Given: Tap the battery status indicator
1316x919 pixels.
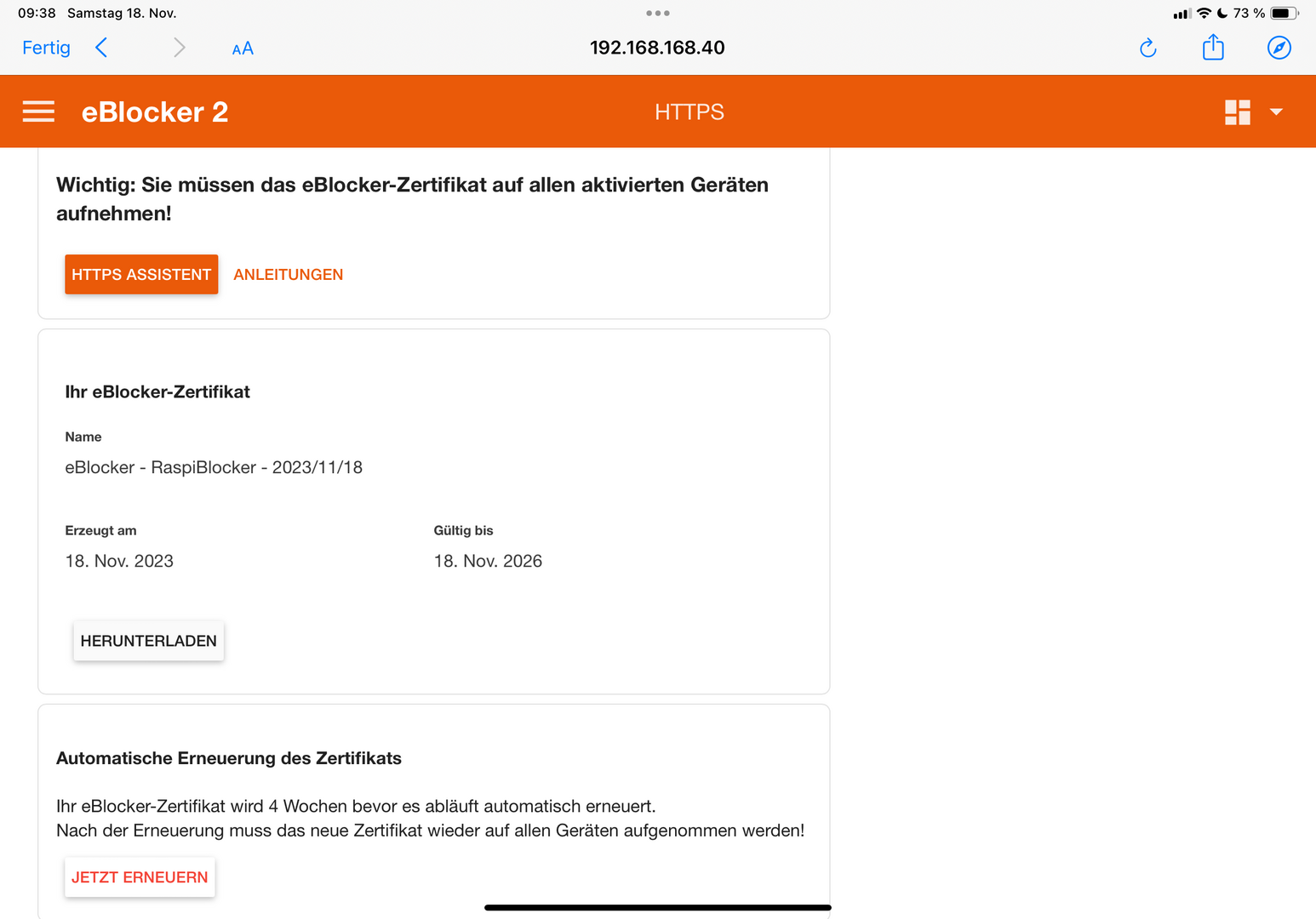Looking at the screenshot, I should (x=1285, y=13).
